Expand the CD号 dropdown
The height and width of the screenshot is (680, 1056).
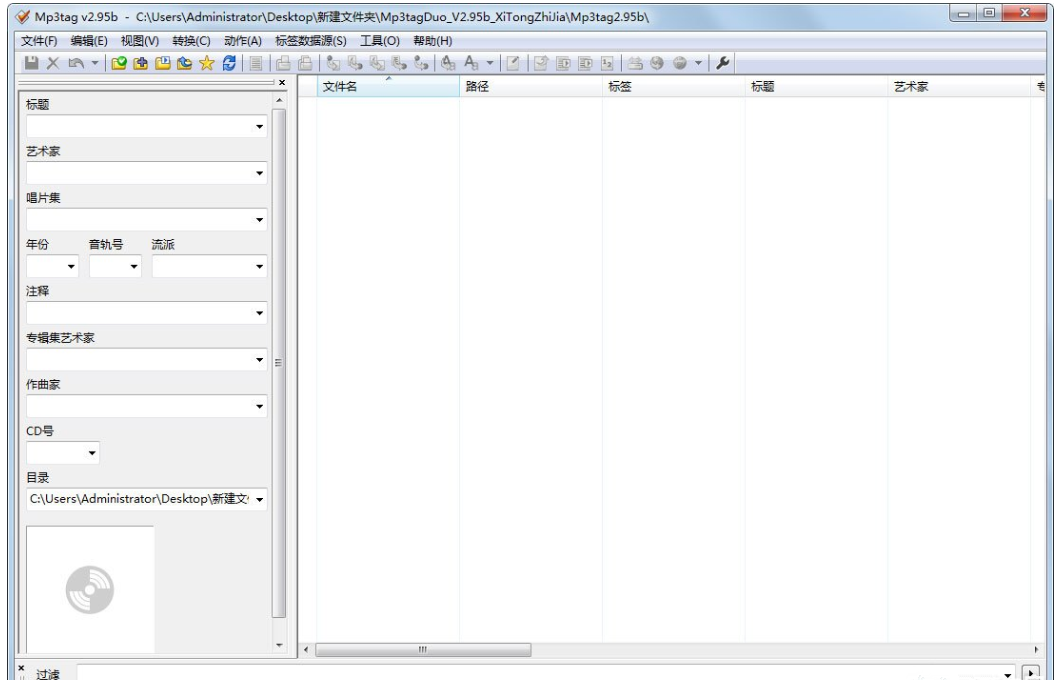tap(92, 452)
